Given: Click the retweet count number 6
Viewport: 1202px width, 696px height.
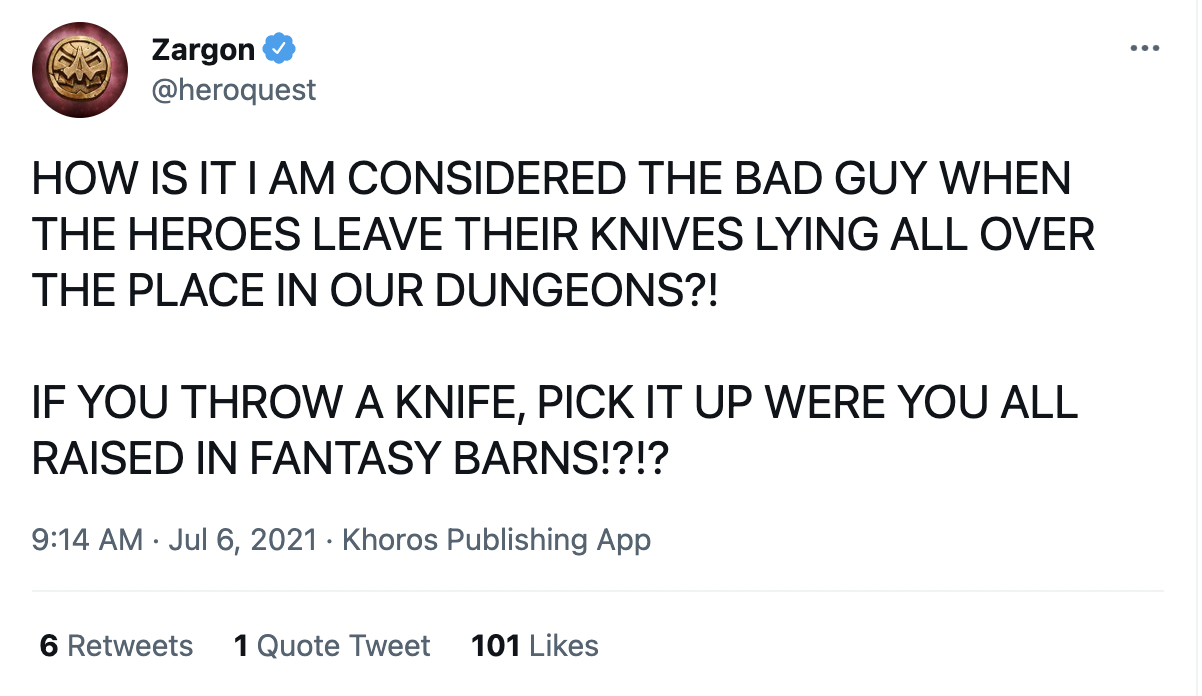Looking at the screenshot, I should (x=49, y=645).
